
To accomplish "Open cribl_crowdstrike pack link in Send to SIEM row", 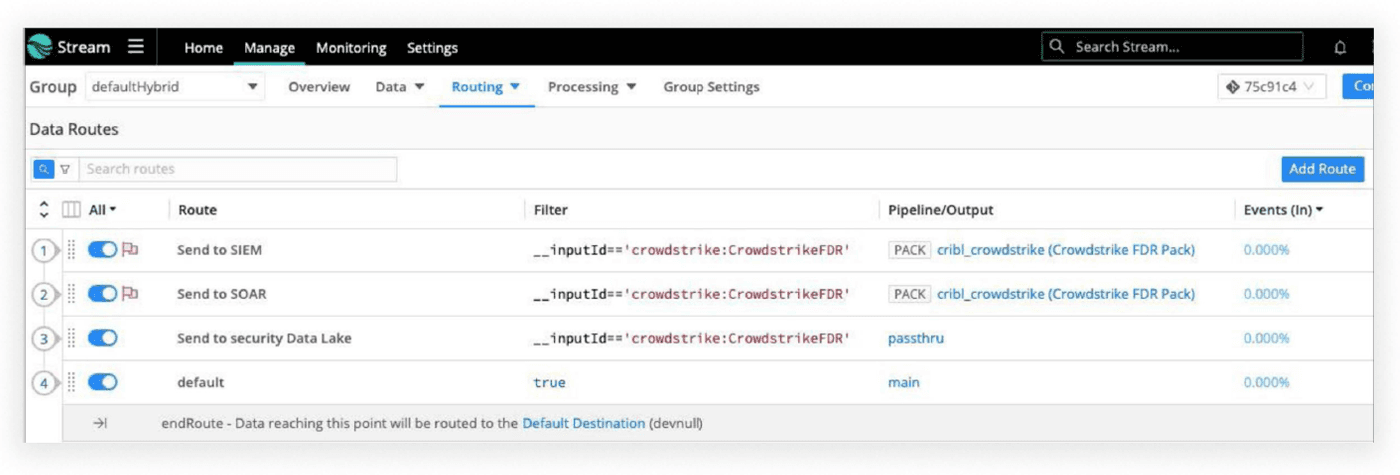I will click(1066, 250).
